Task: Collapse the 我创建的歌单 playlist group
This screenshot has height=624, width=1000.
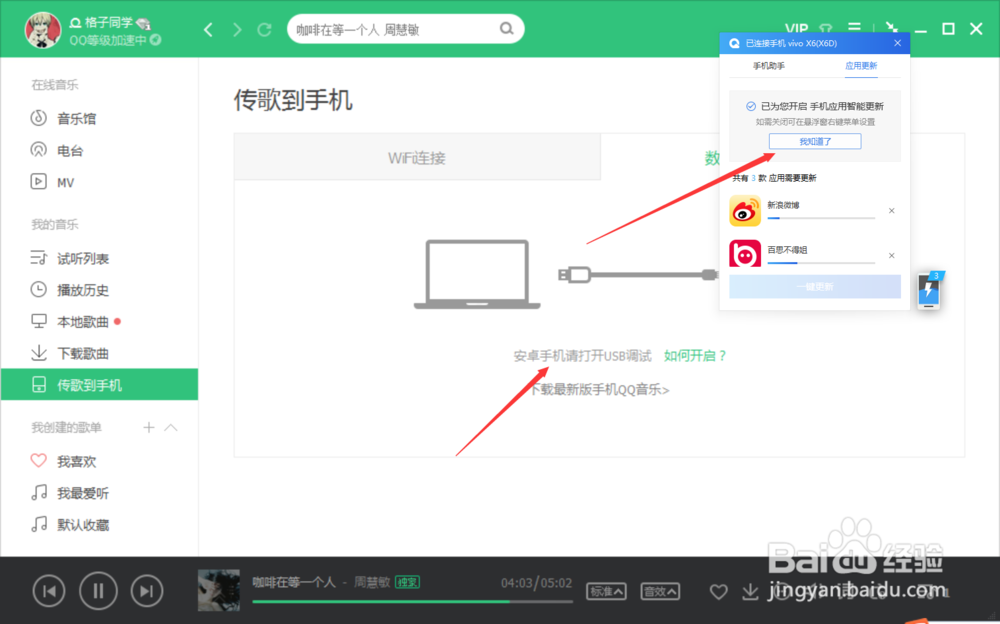Action: (171, 427)
